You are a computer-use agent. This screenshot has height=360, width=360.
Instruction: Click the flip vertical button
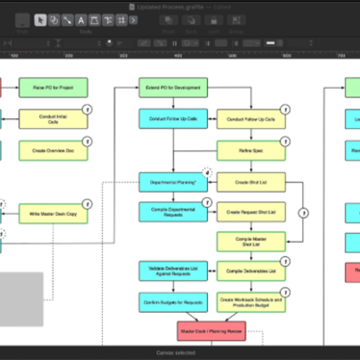coord(160,43)
